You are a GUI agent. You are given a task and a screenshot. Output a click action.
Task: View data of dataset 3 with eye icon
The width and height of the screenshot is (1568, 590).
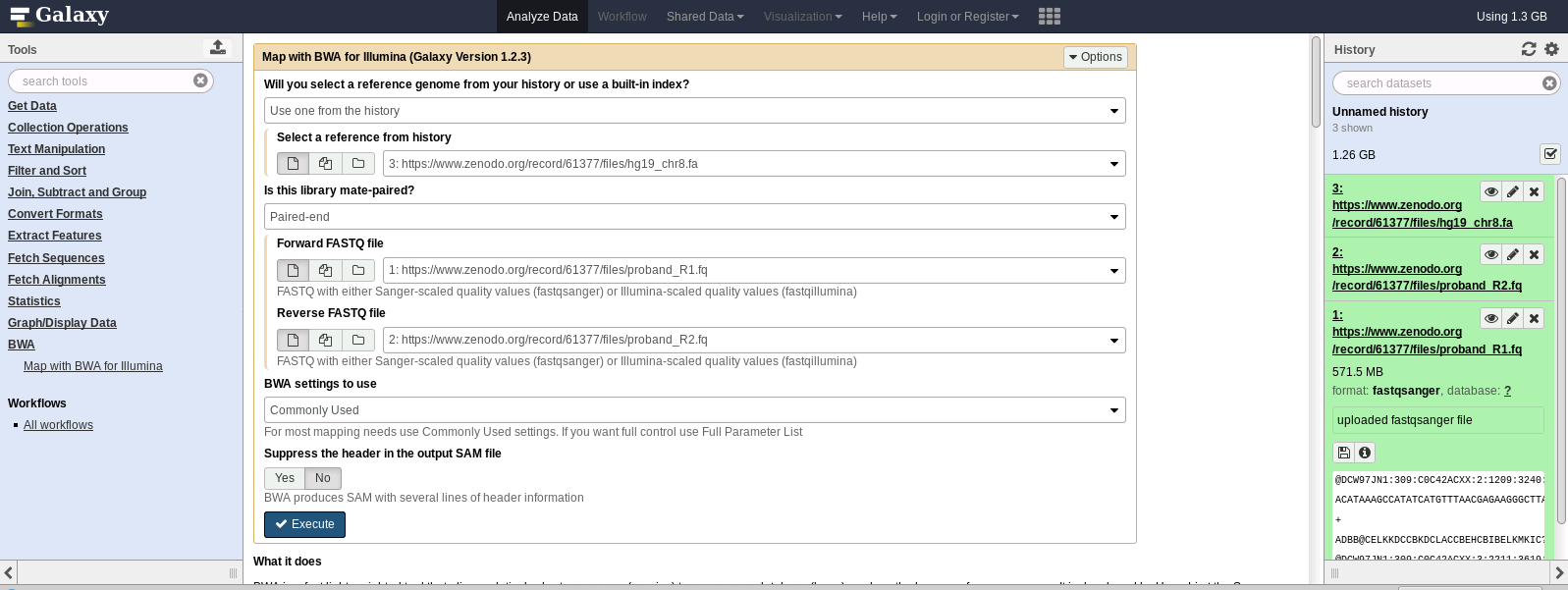pyautogui.click(x=1490, y=191)
